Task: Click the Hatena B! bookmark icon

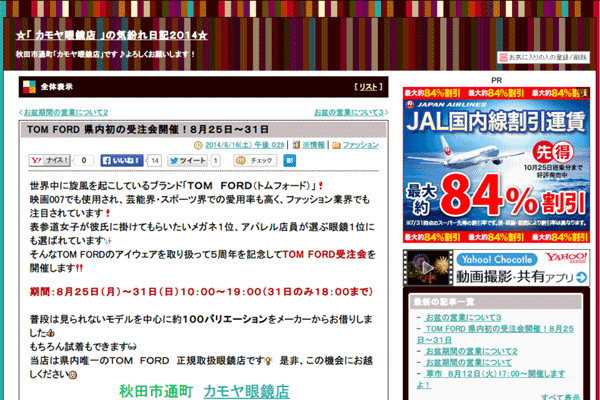Action: point(290,160)
